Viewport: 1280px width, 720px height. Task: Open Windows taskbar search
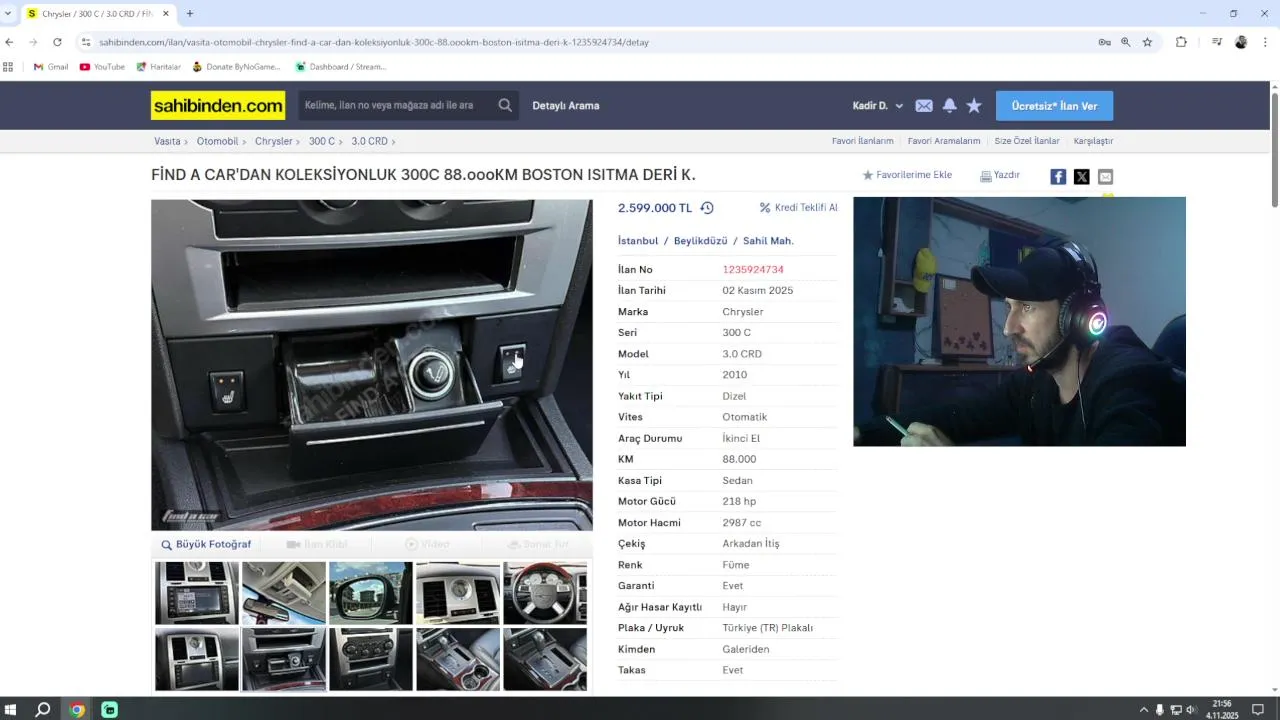[43, 710]
